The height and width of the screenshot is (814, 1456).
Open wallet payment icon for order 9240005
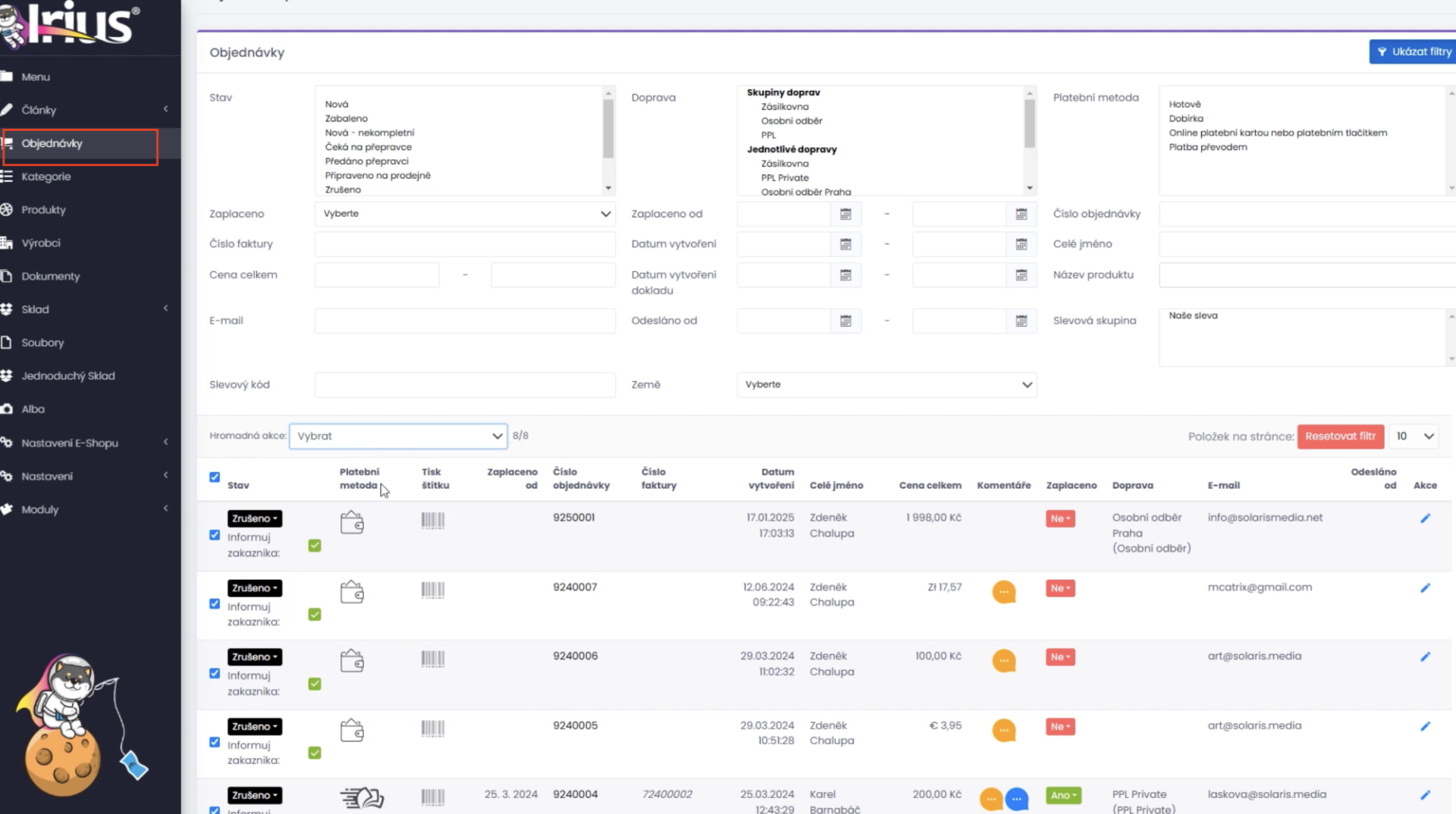[x=352, y=730]
